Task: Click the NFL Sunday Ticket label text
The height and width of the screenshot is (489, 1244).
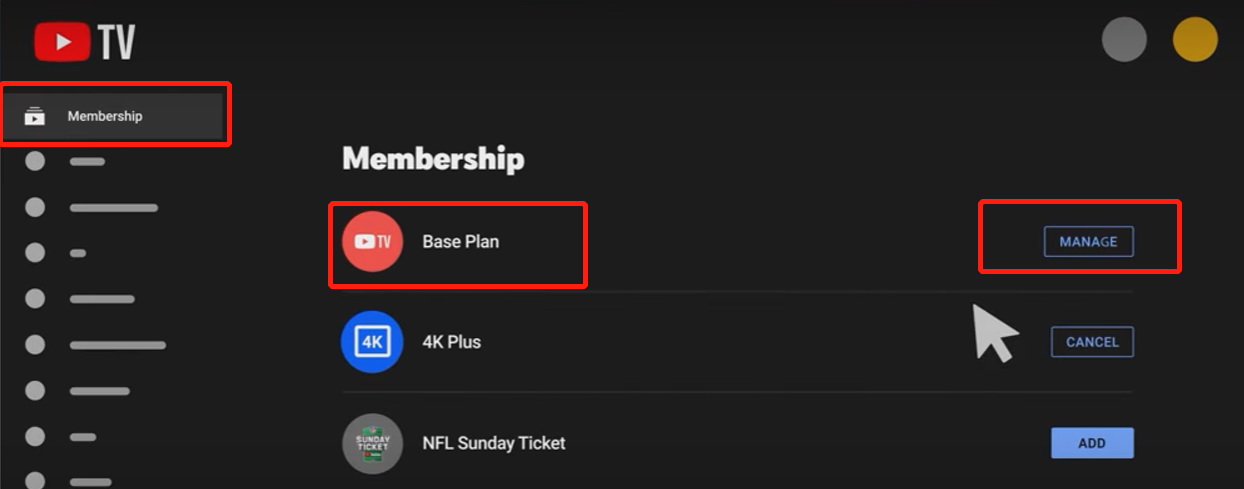Action: (x=494, y=443)
